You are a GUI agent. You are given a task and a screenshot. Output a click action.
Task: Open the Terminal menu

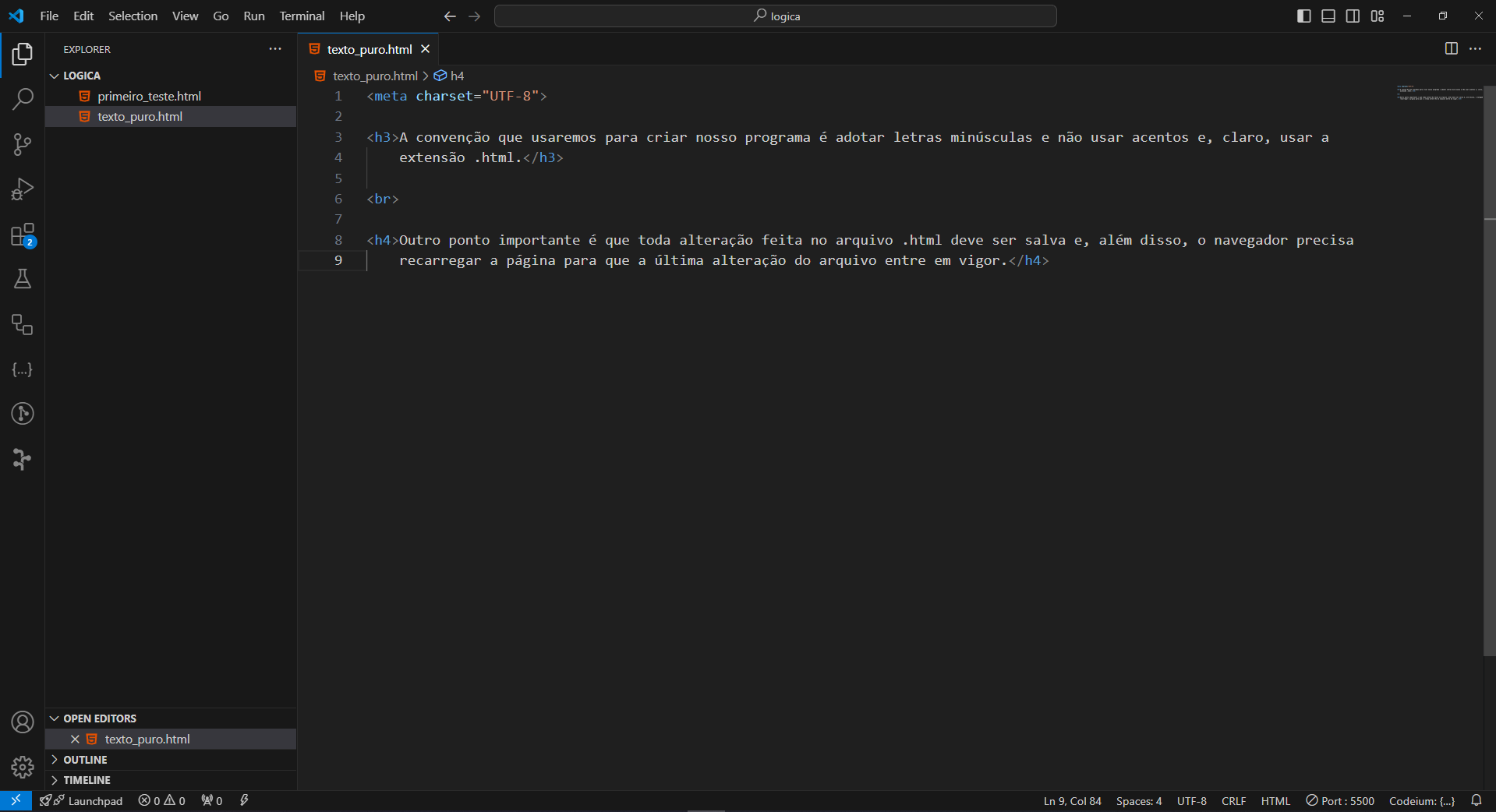click(x=302, y=16)
